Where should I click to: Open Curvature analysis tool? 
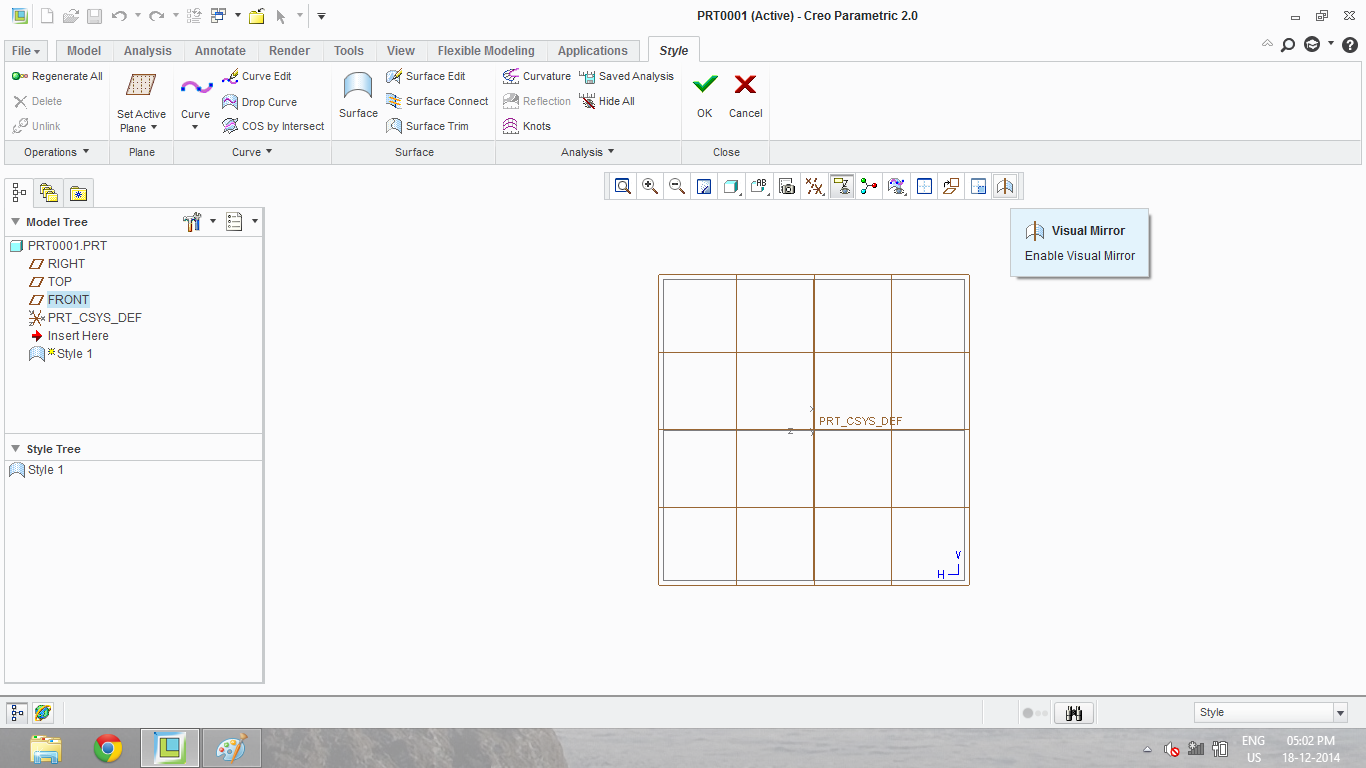click(x=536, y=76)
